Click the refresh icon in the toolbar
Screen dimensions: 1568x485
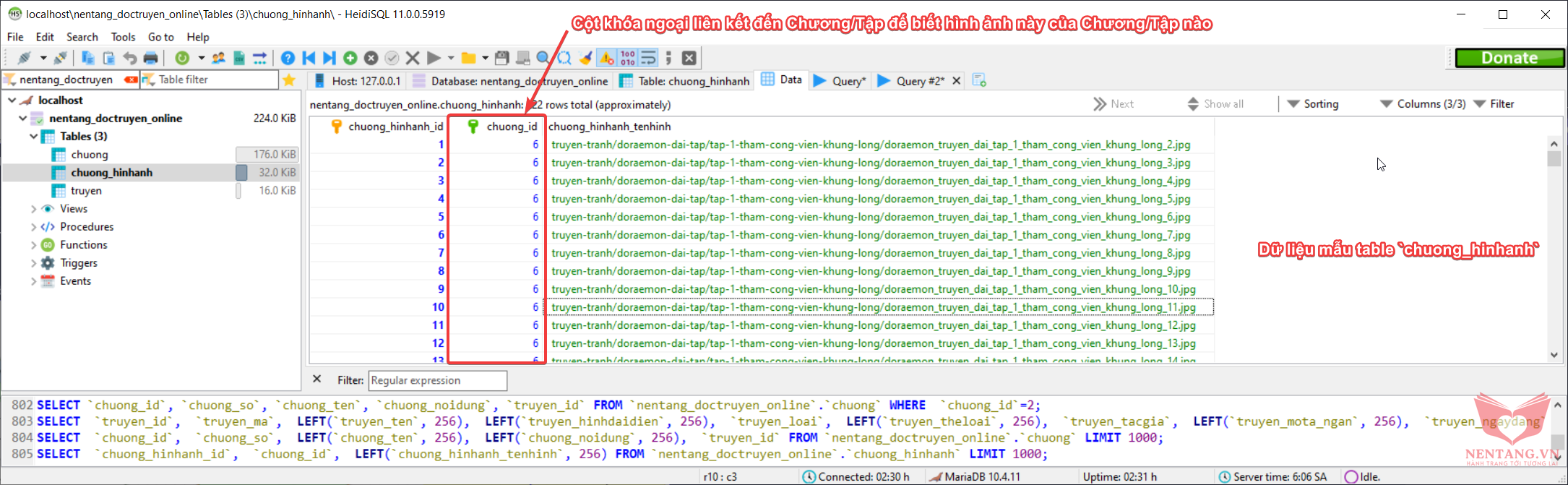pos(182,58)
